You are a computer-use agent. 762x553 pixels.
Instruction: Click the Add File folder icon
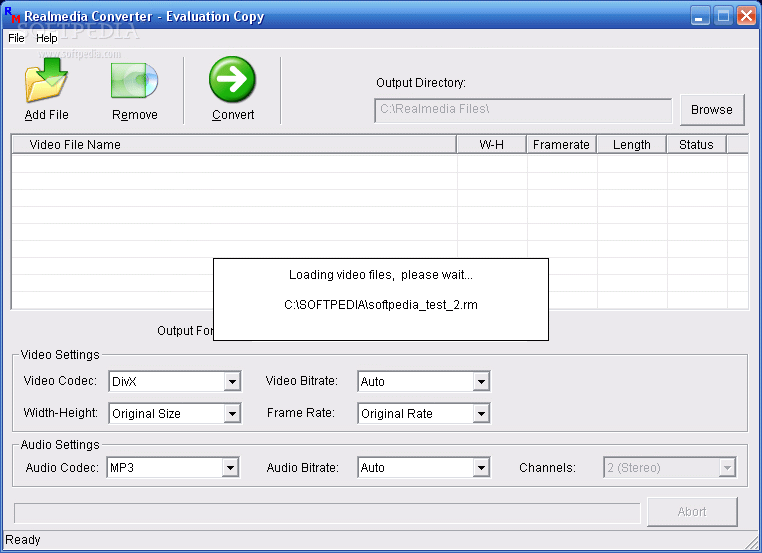(x=46, y=80)
